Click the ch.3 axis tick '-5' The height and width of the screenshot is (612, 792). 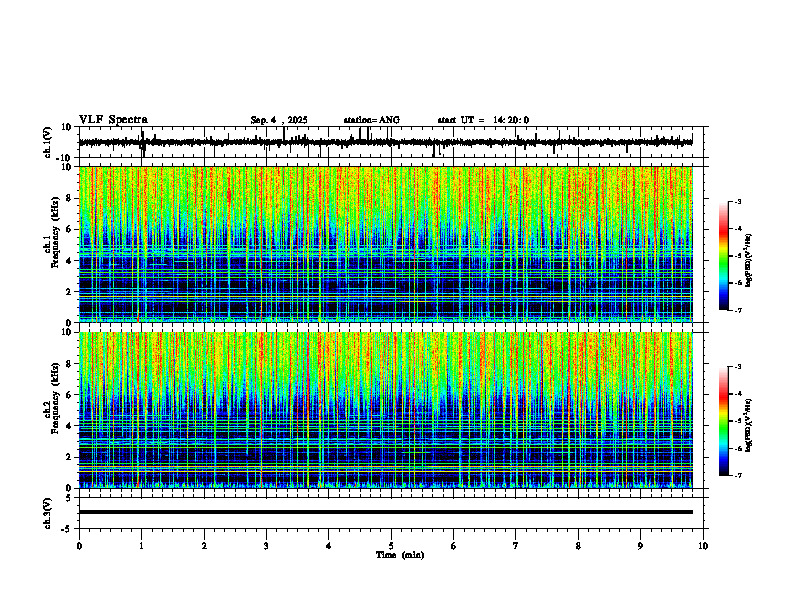point(67,529)
